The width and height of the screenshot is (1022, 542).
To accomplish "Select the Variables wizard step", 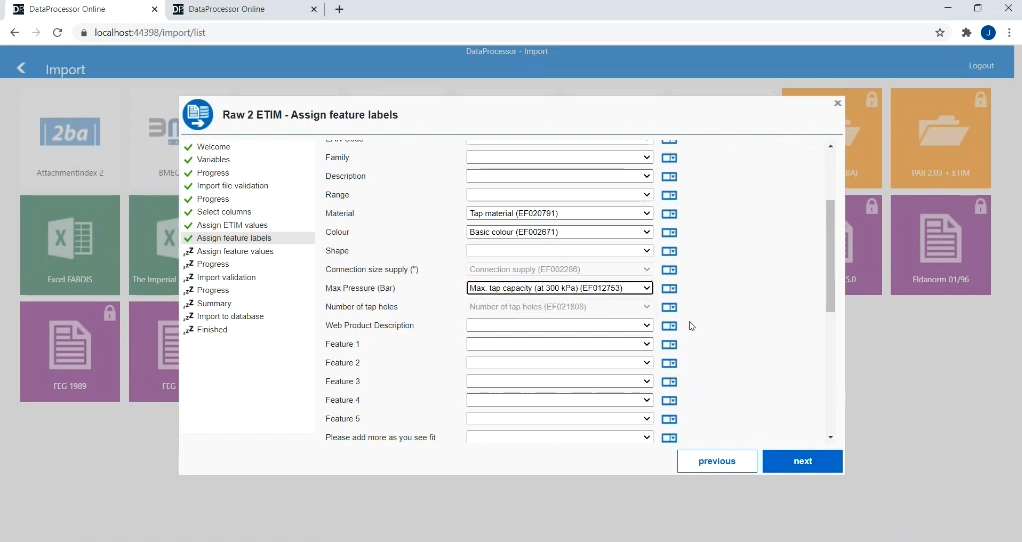I will coord(213,160).
